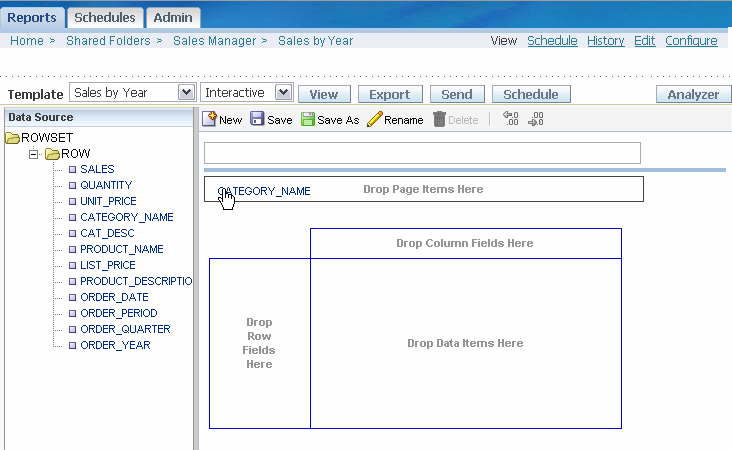Select the LIST_PRICE field
This screenshot has width=732, height=450.
(108, 265)
